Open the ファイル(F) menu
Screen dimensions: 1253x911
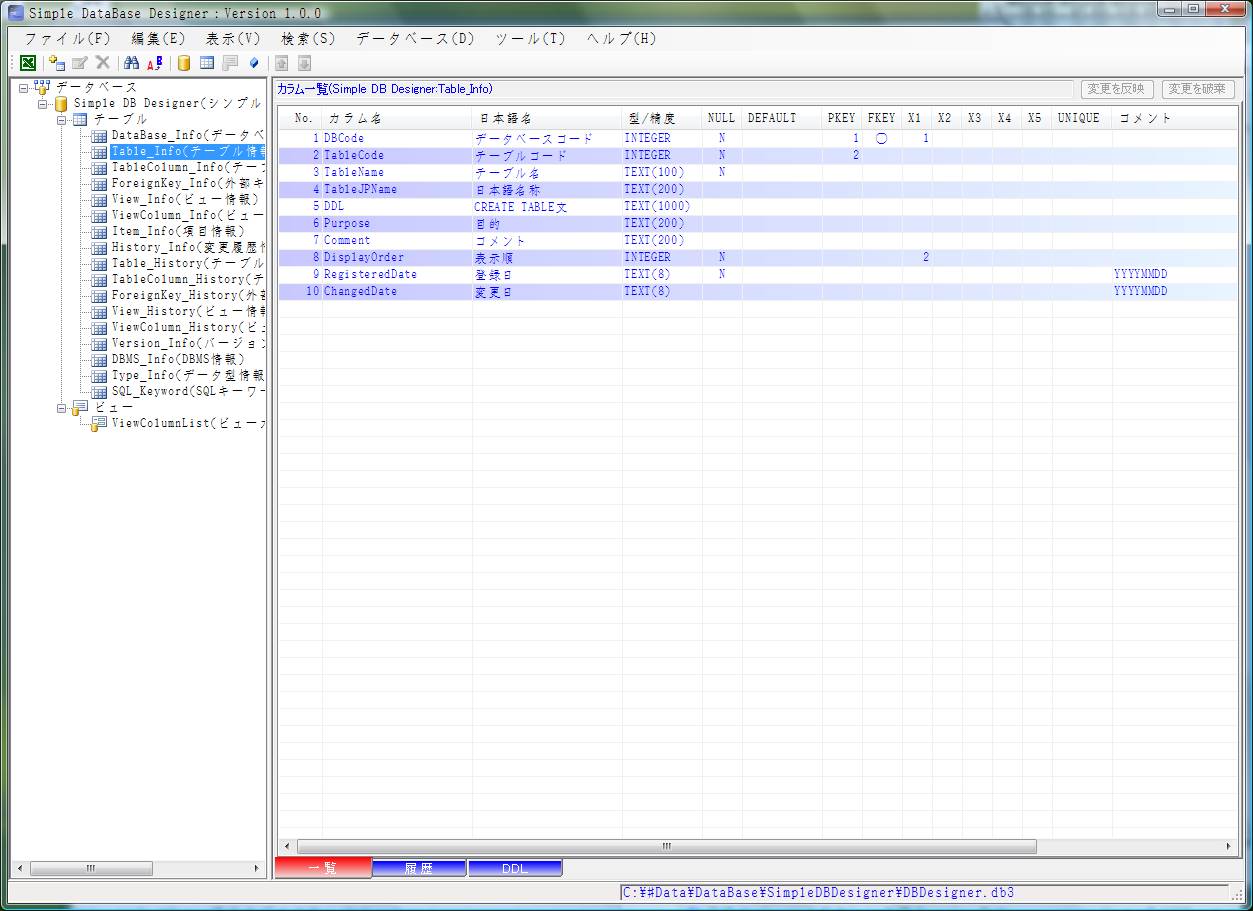point(67,39)
